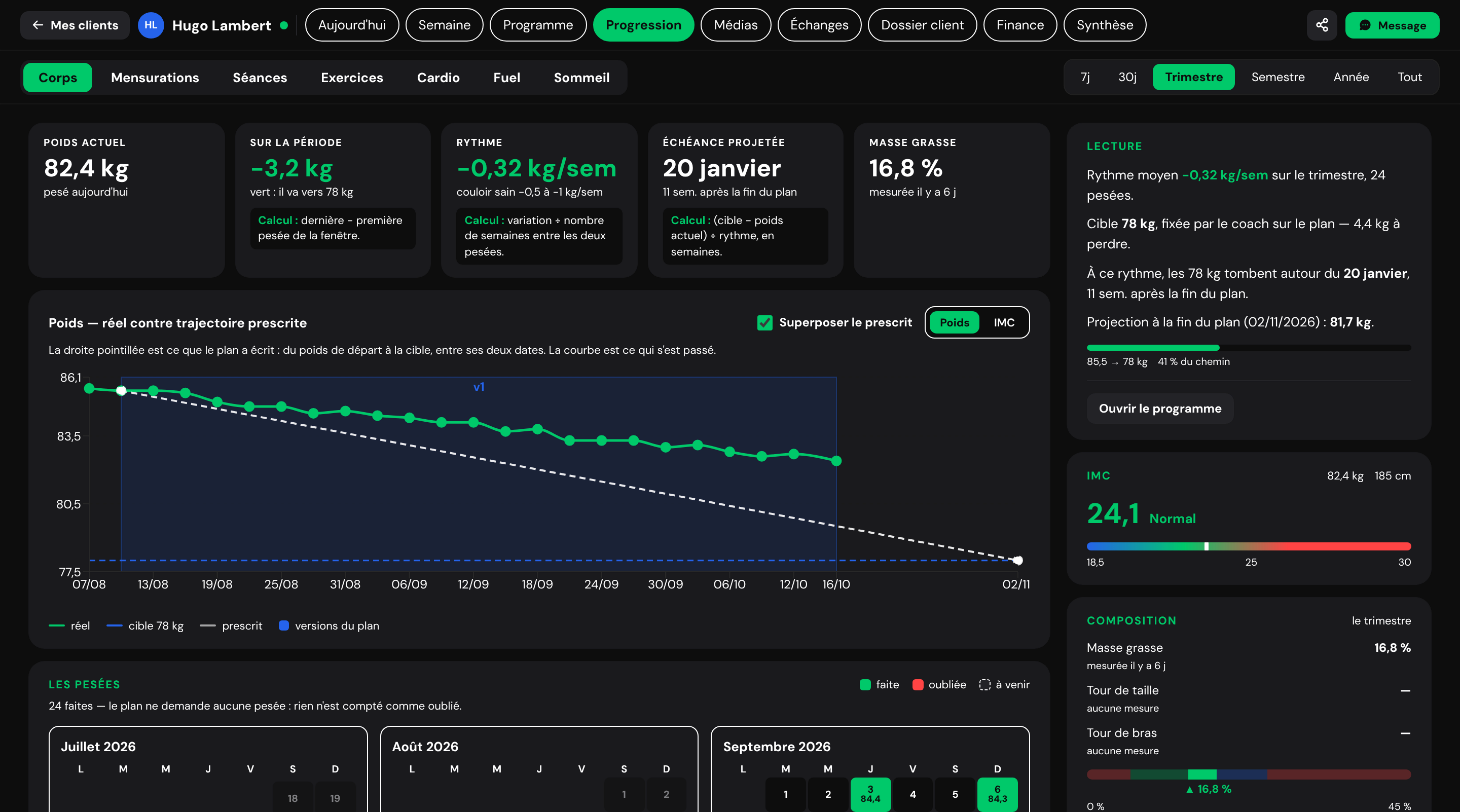Image resolution: width=1460 pixels, height=812 pixels.
Task: Set the period to 30j
Action: [x=1127, y=77]
